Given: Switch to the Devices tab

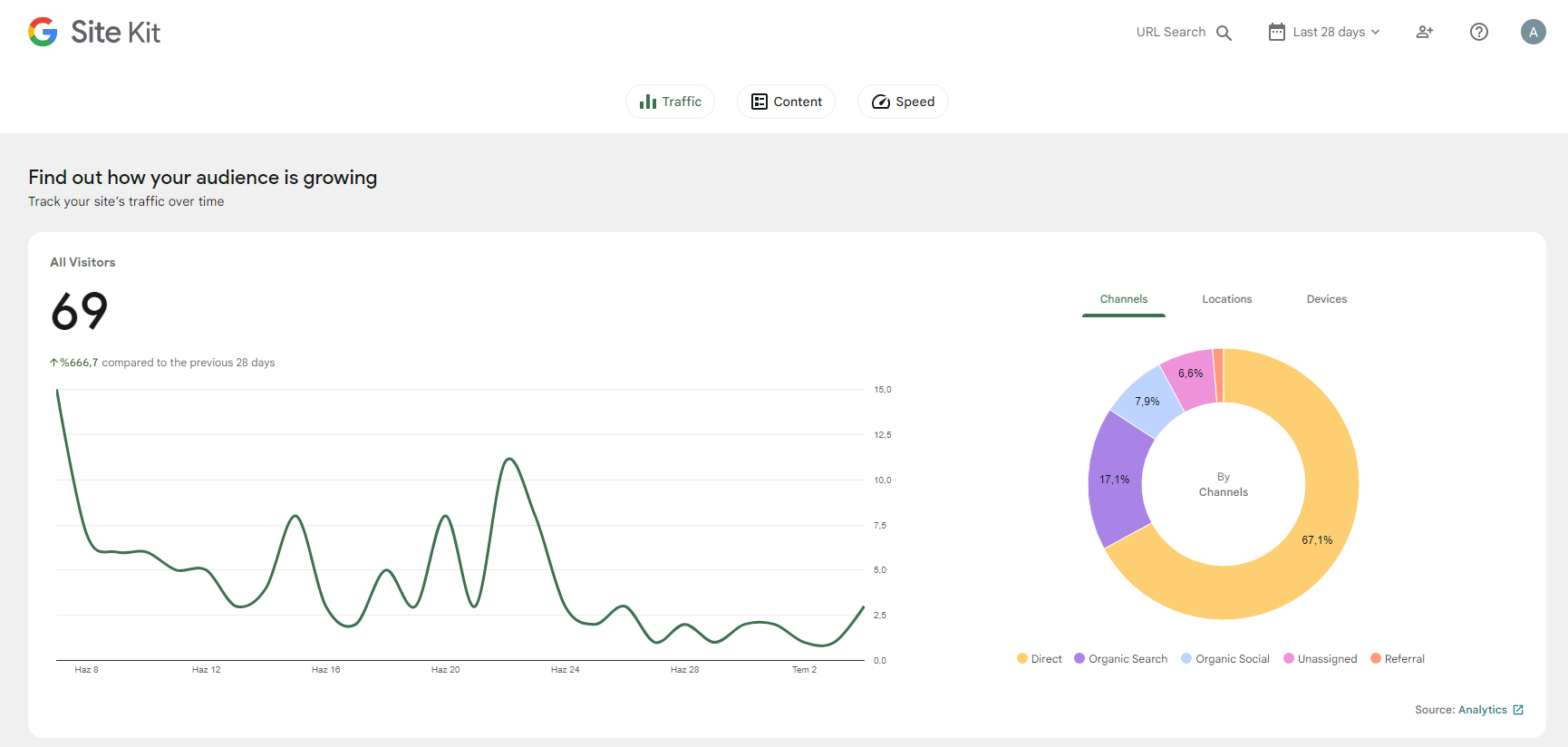Looking at the screenshot, I should point(1326,299).
